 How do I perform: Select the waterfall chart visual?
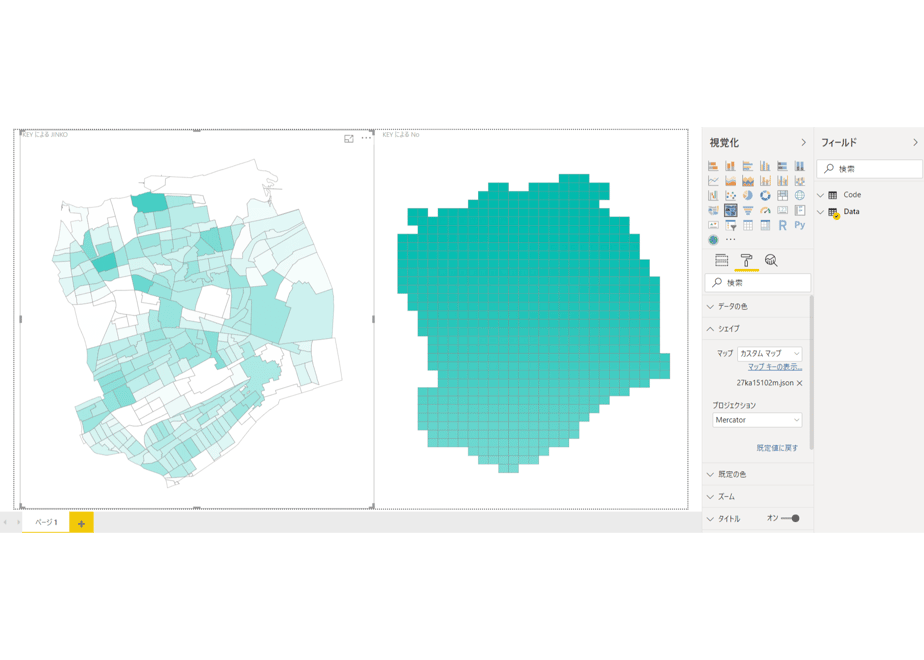[x=713, y=195]
